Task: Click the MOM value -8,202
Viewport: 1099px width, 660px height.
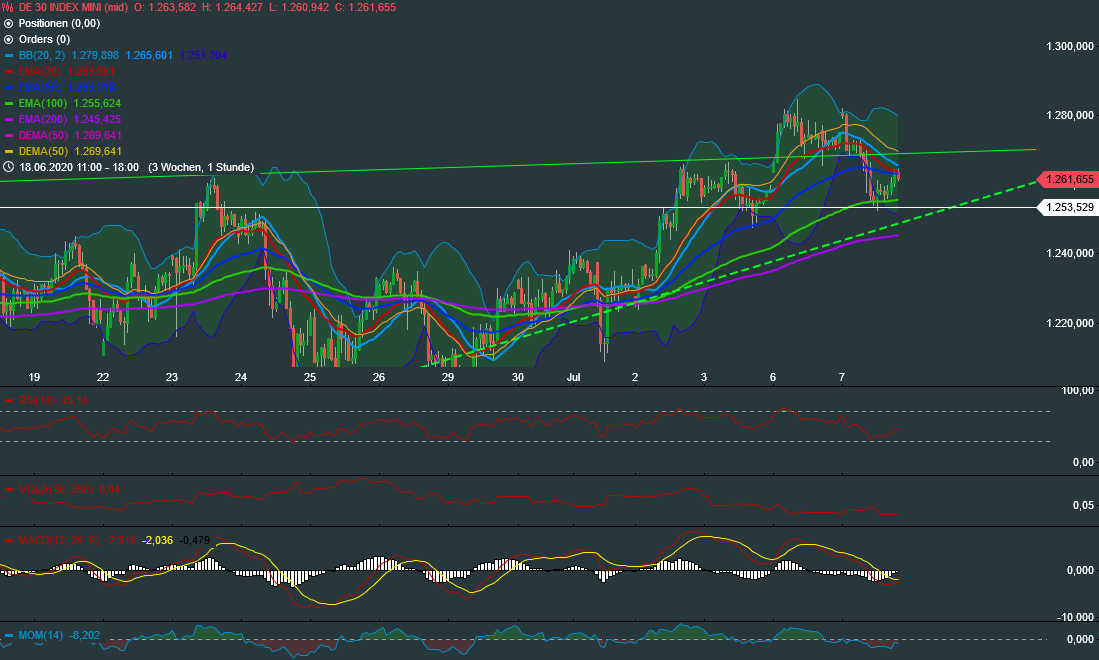Action: 85,635
